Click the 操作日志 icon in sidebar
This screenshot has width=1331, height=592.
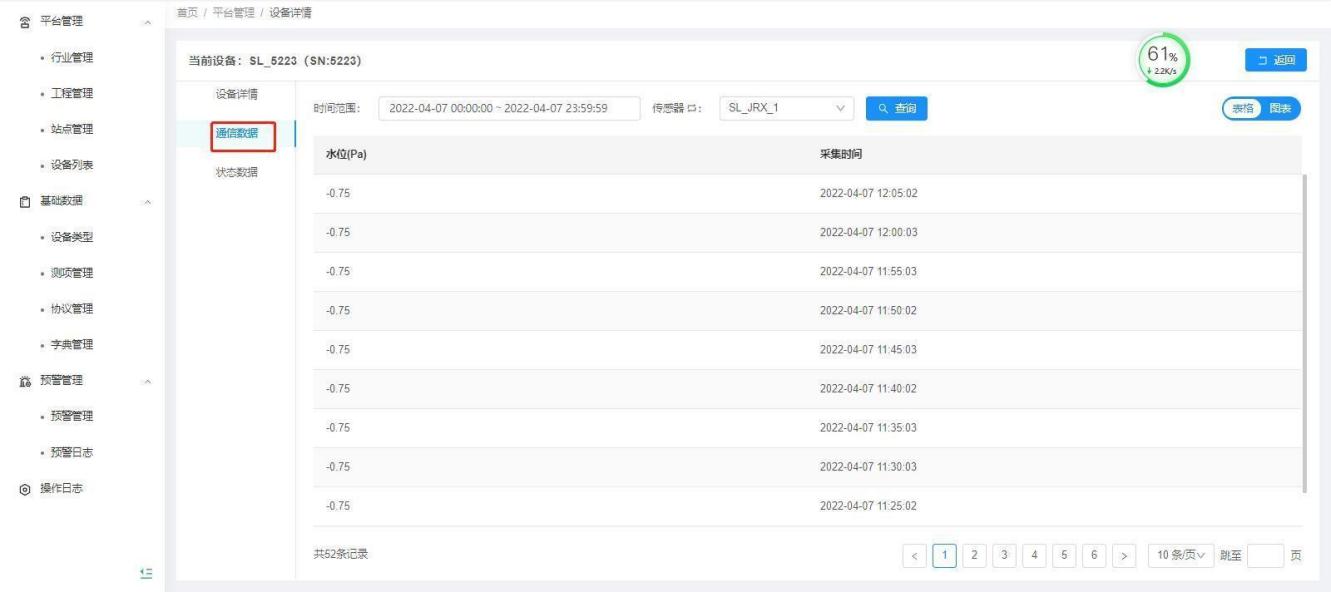click(24, 489)
